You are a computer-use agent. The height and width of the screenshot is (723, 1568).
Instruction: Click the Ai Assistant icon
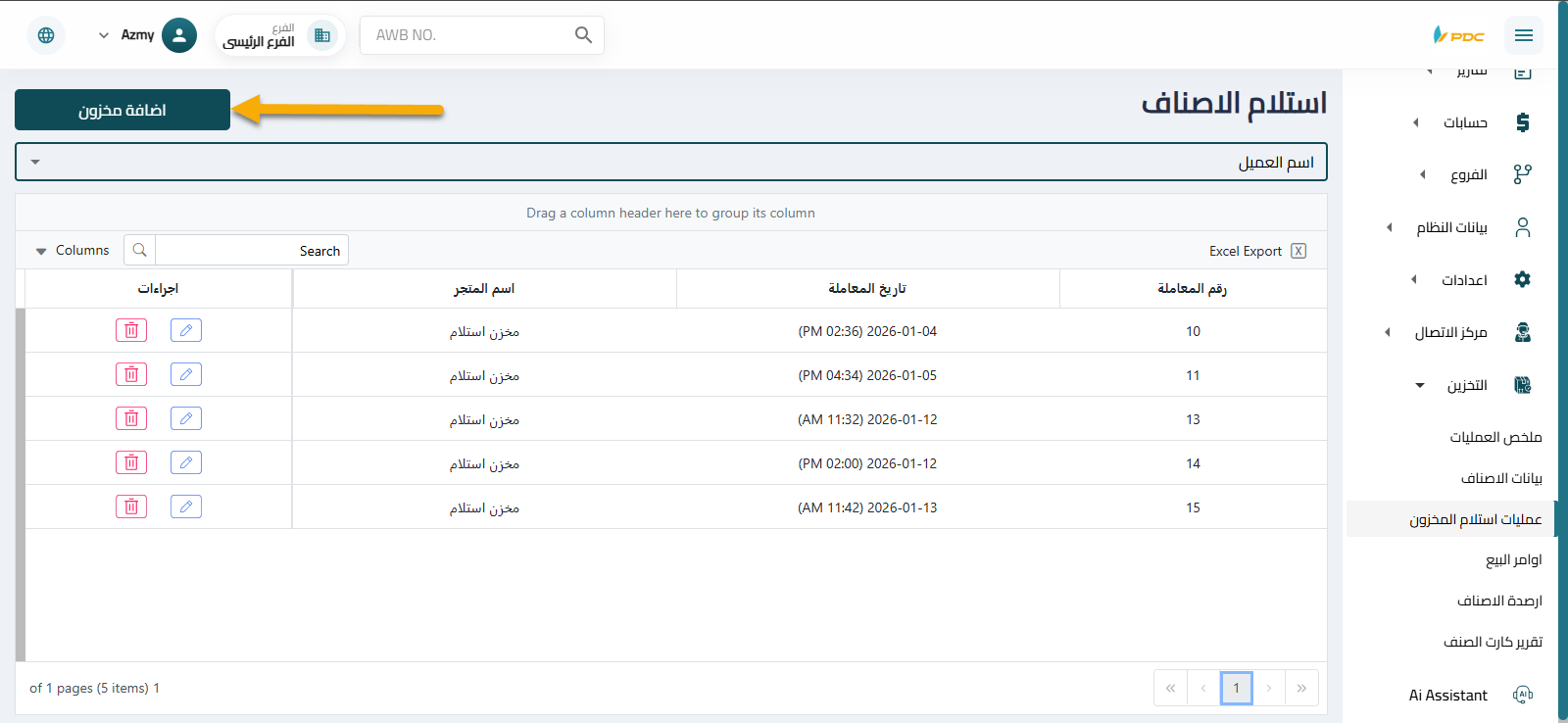(x=1523, y=695)
